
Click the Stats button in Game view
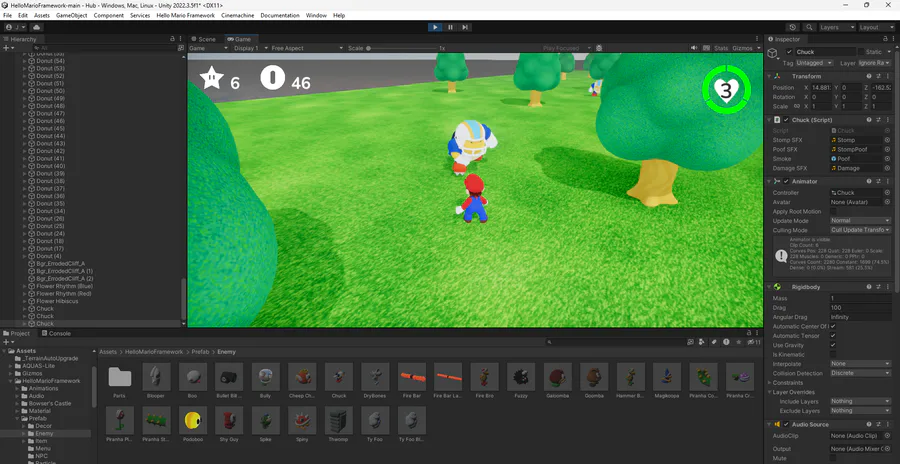point(721,48)
